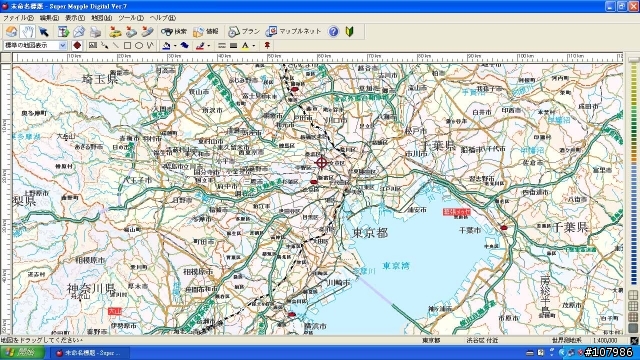Click the red crosshair center marker on map

322,162
